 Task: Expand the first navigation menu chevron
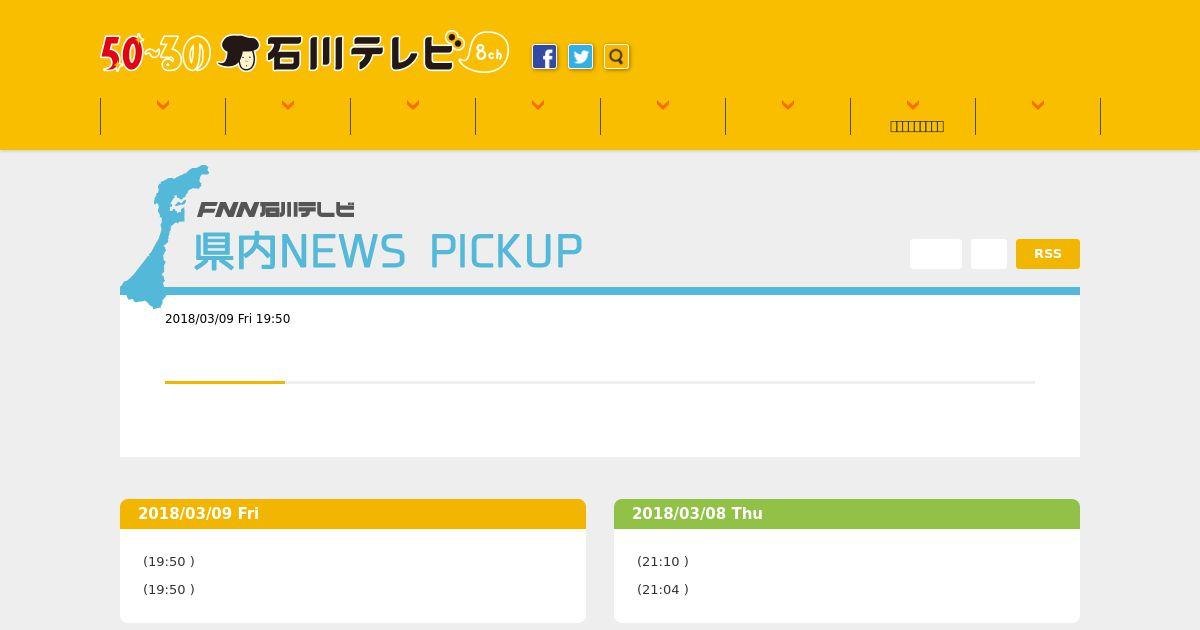point(163,105)
